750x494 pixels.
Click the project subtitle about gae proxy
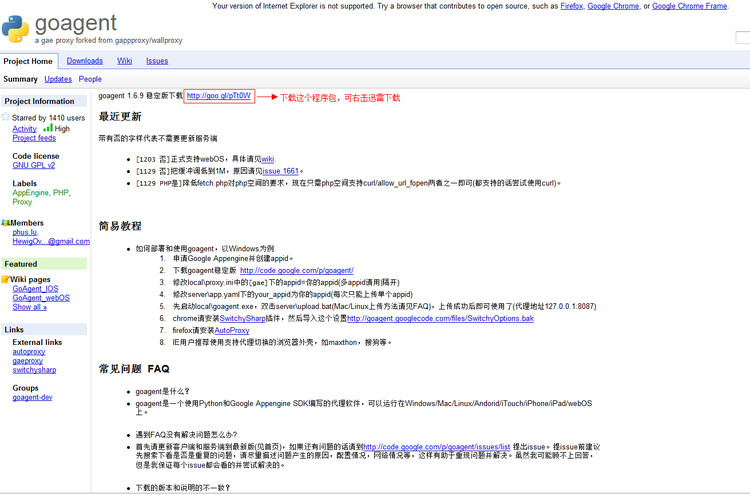pyautogui.click(x=109, y=41)
